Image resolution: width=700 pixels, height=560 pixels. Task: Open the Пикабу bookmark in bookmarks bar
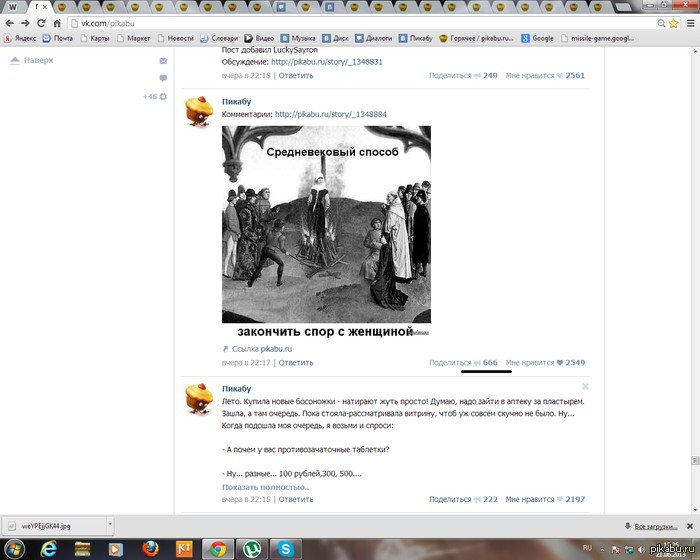(x=416, y=38)
